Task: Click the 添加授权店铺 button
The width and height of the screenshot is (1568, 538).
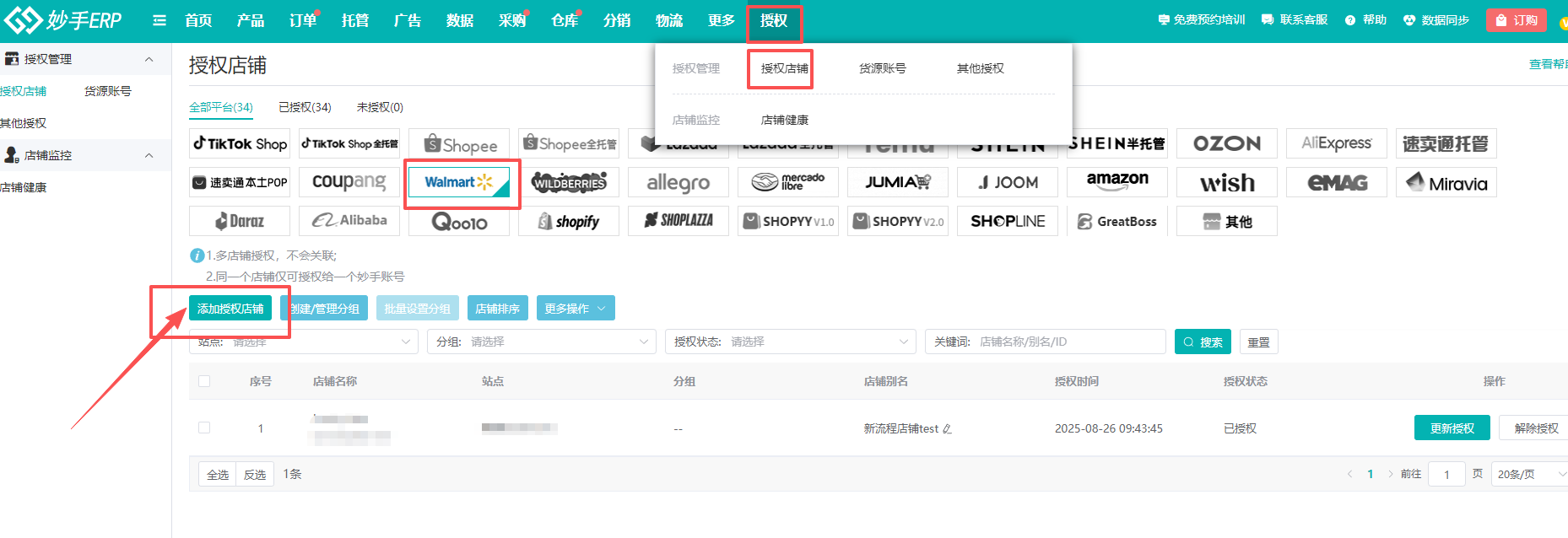Action: point(230,309)
